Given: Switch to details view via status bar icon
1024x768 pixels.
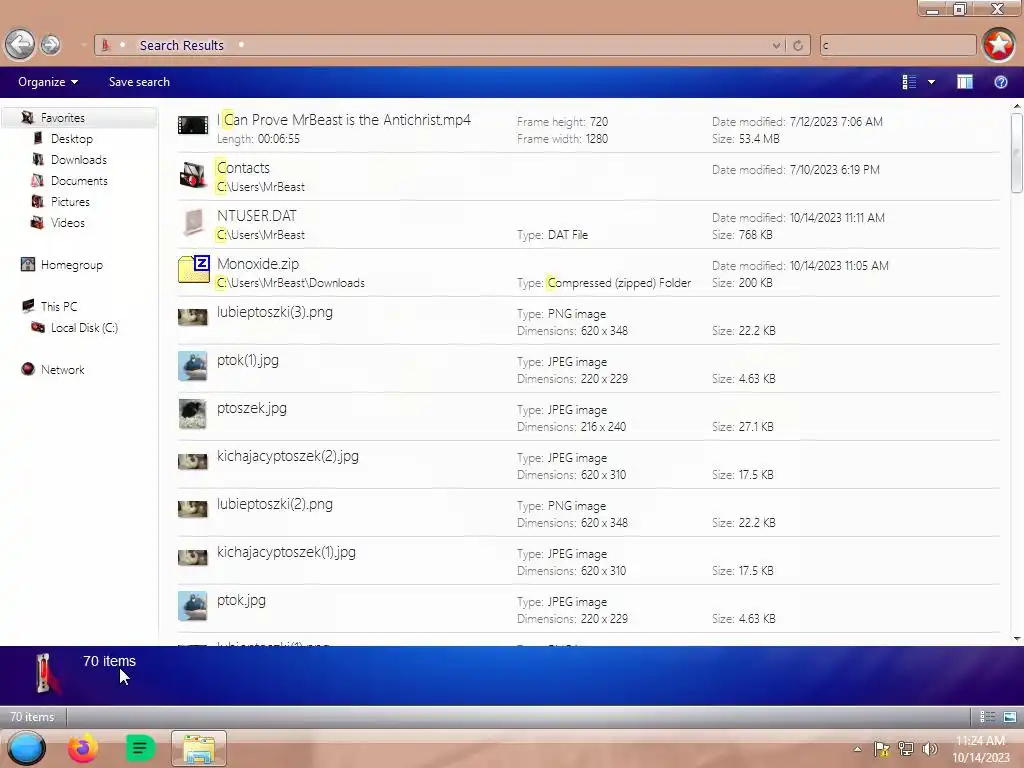Looking at the screenshot, I should click(987, 717).
